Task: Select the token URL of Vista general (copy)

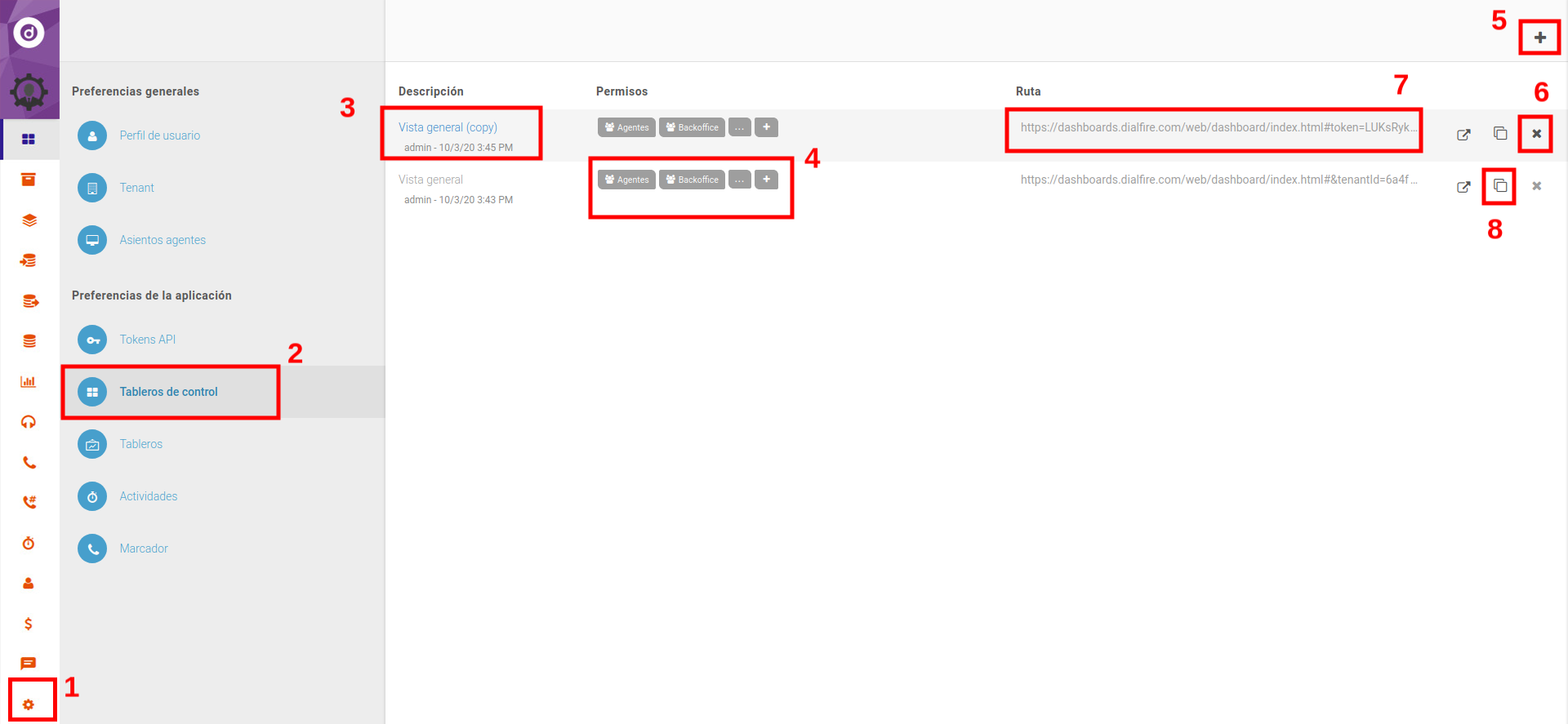Action: (1218, 127)
